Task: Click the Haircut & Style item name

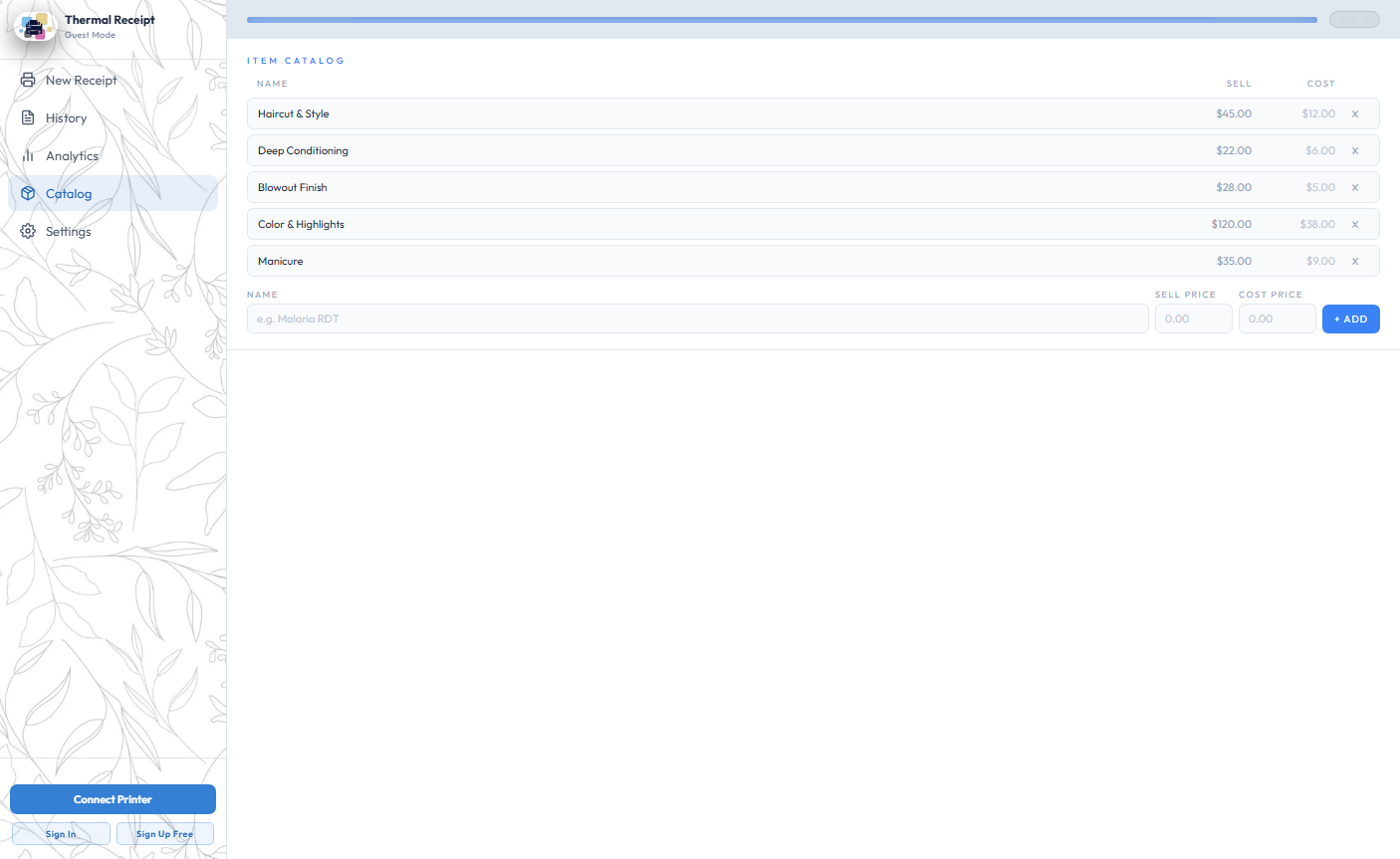Action: click(x=294, y=113)
